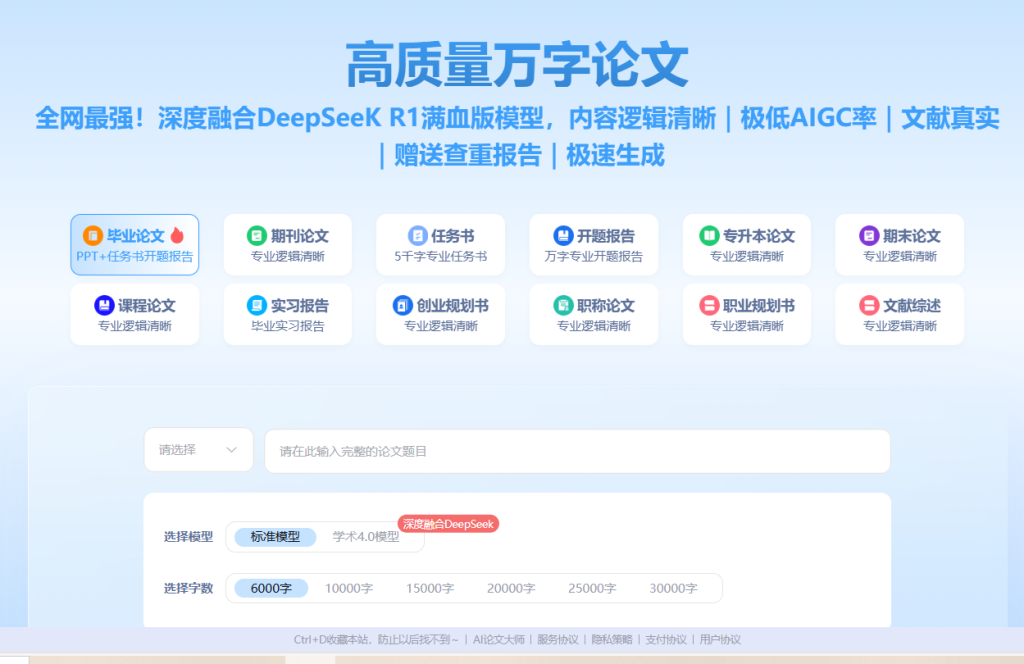The image size is (1024, 664).
Task: Choose the 6000字 word count
Action: click(271, 588)
